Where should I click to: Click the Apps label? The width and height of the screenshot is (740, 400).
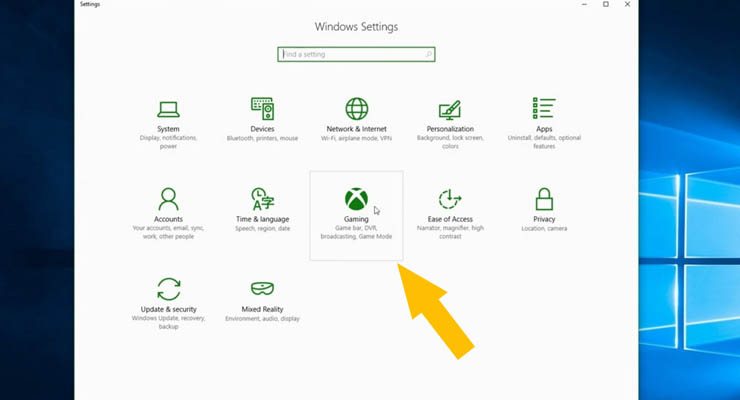pos(544,129)
